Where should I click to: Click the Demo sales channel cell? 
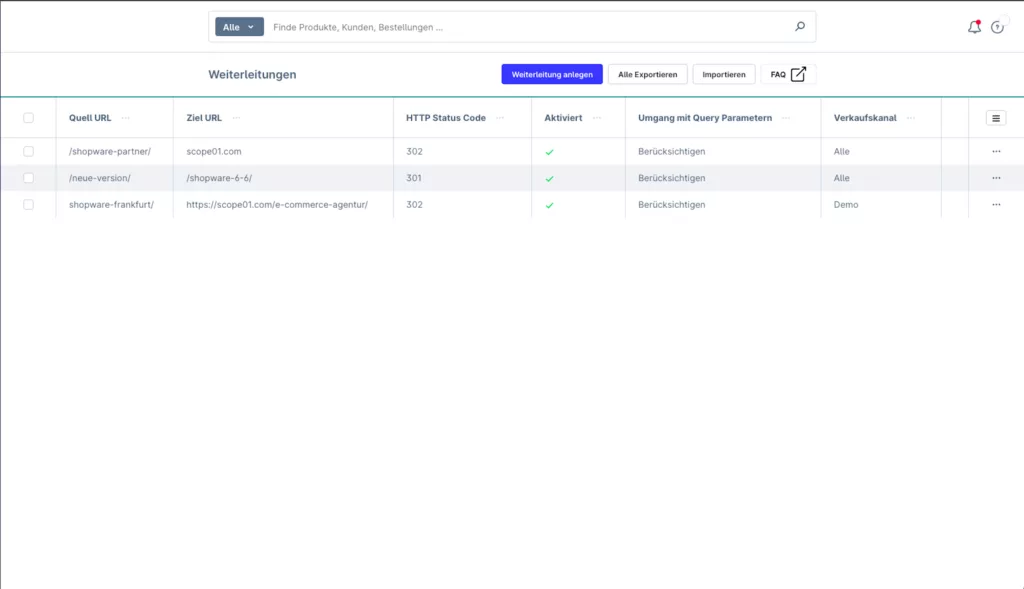click(846, 205)
